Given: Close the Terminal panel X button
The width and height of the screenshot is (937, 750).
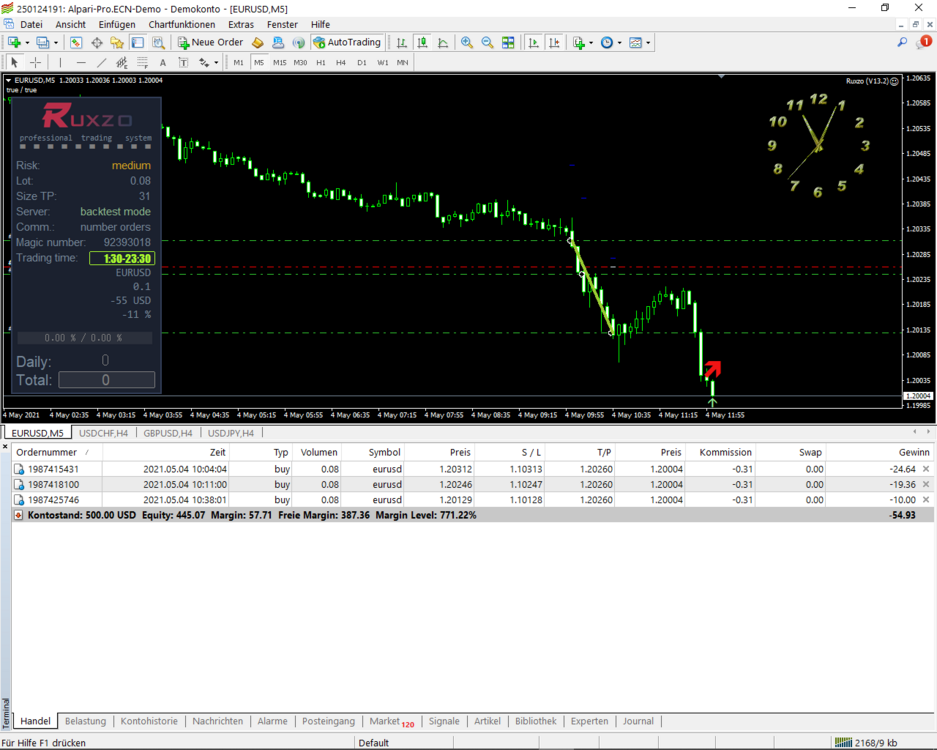Looking at the screenshot, I should (5, 446).
